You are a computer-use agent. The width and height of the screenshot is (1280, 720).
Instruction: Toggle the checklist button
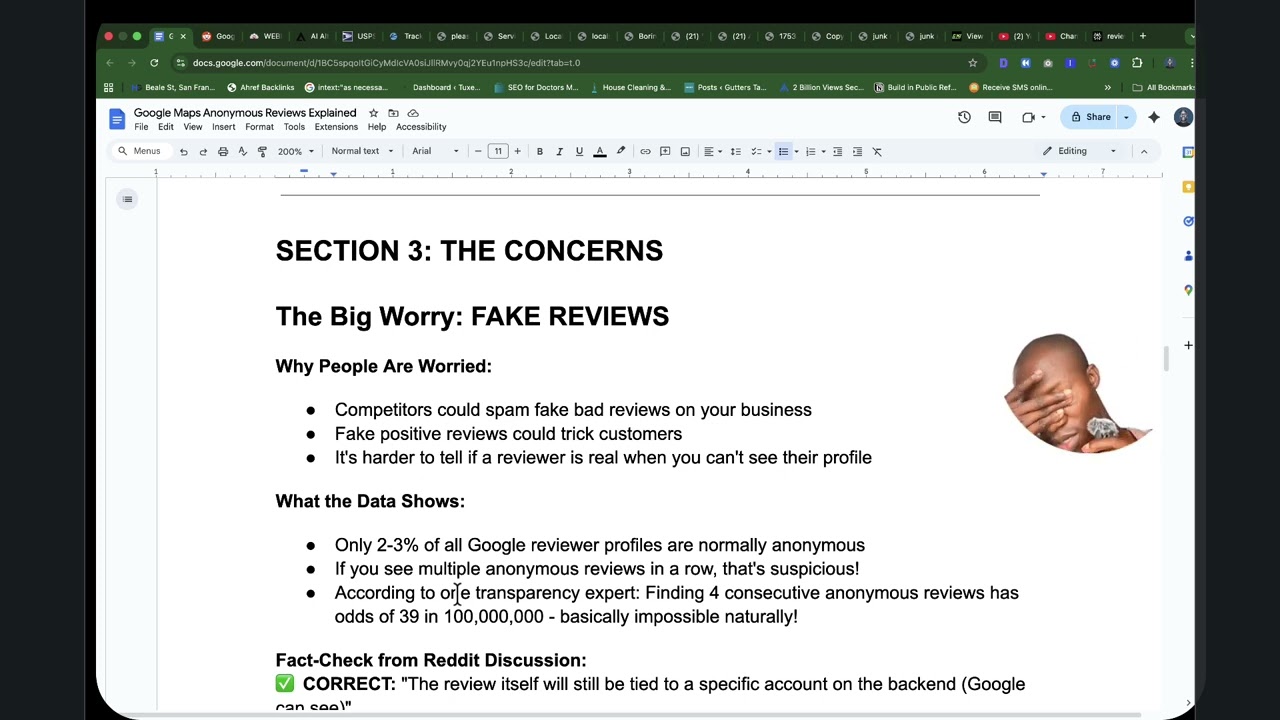756,151
